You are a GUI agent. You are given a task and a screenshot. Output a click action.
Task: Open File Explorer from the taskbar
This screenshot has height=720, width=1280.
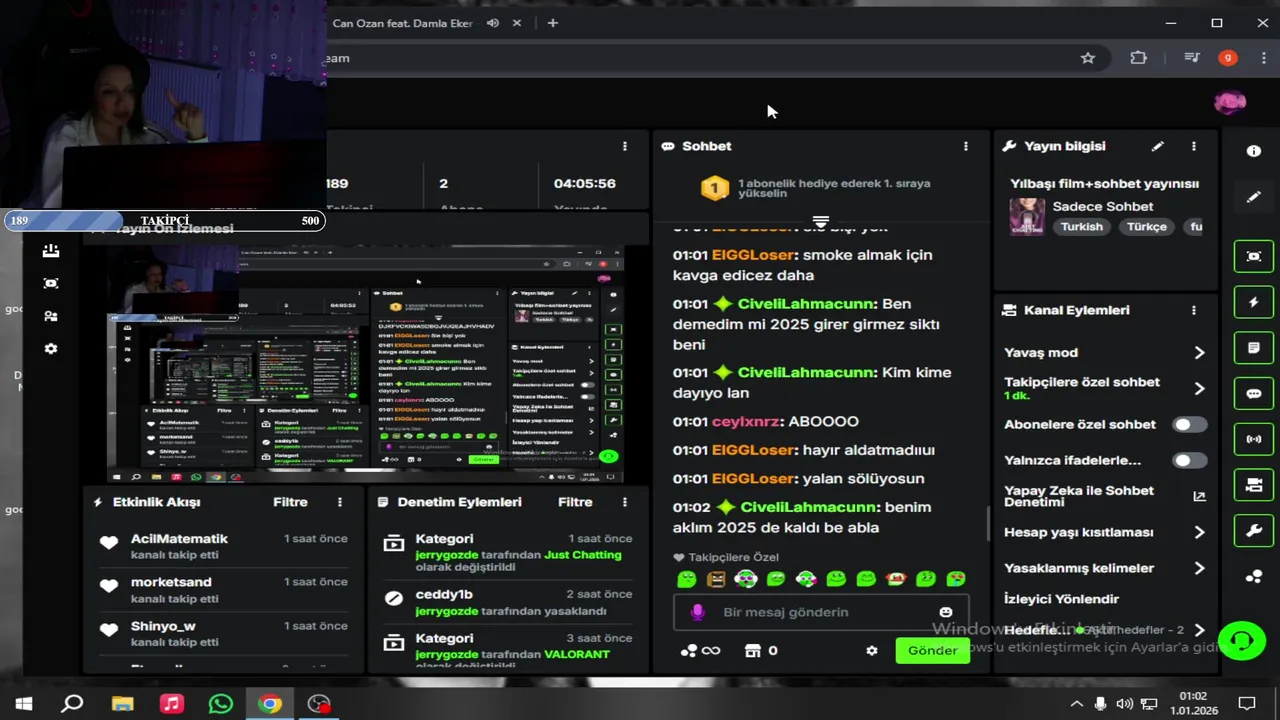(122, 704)
